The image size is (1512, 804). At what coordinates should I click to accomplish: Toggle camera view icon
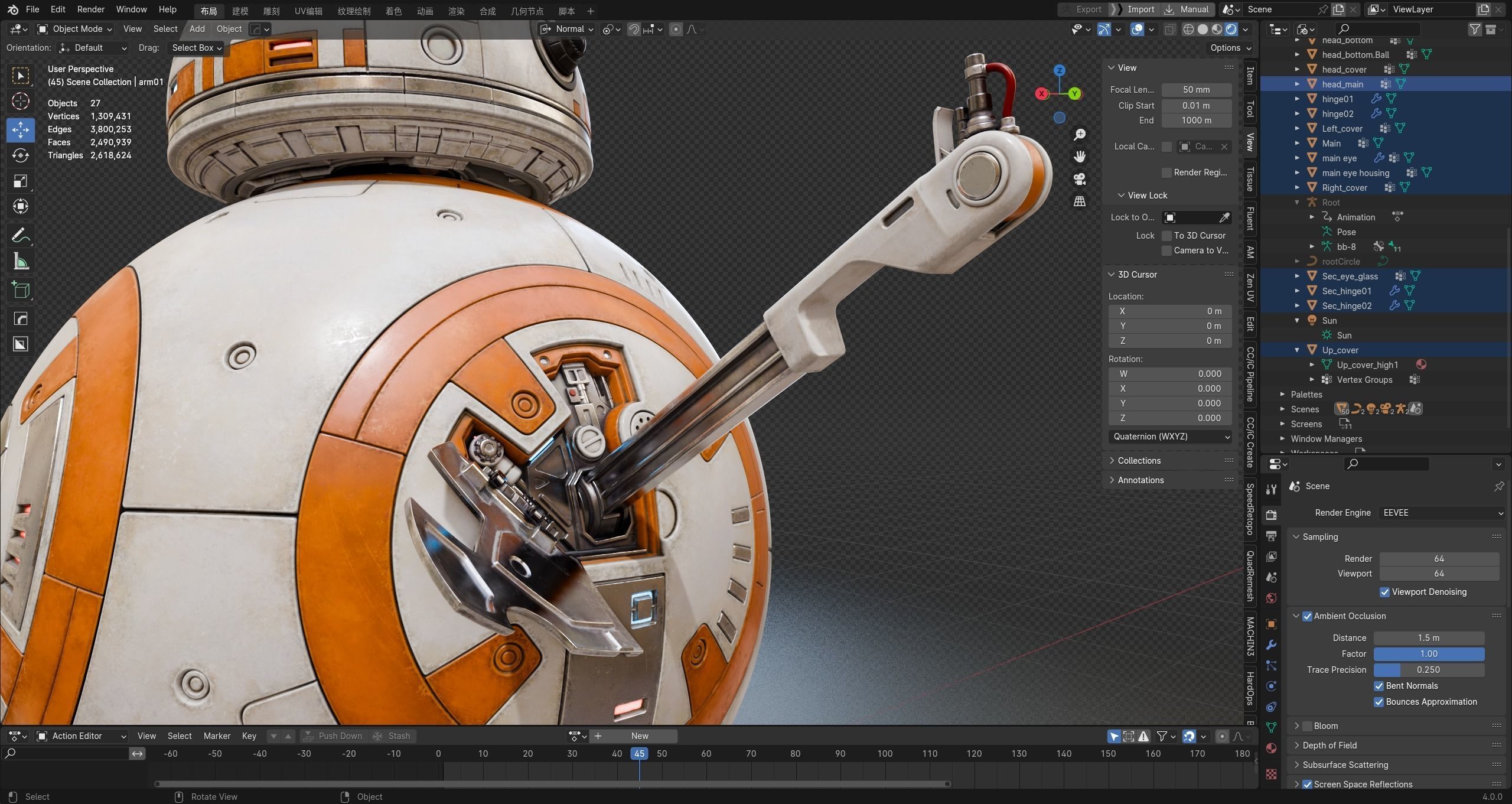click(1080, 179)
